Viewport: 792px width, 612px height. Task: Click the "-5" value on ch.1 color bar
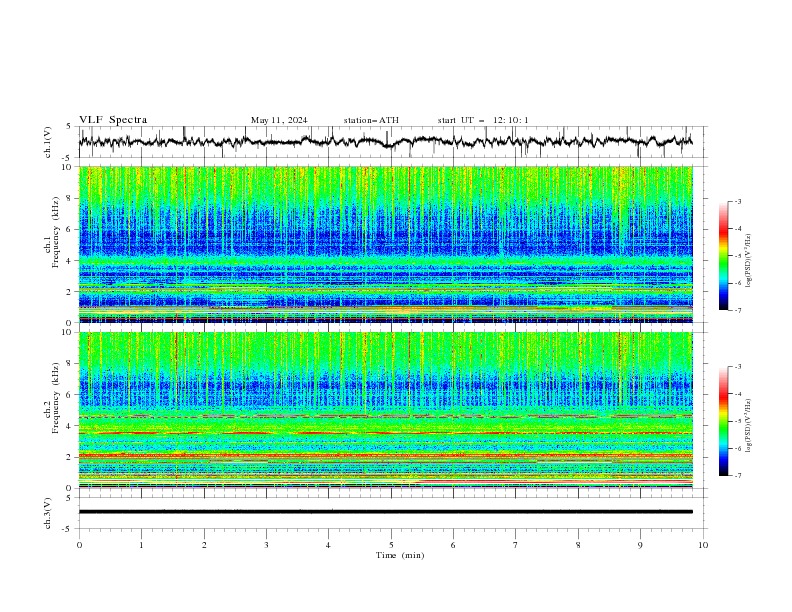point(737,256)
